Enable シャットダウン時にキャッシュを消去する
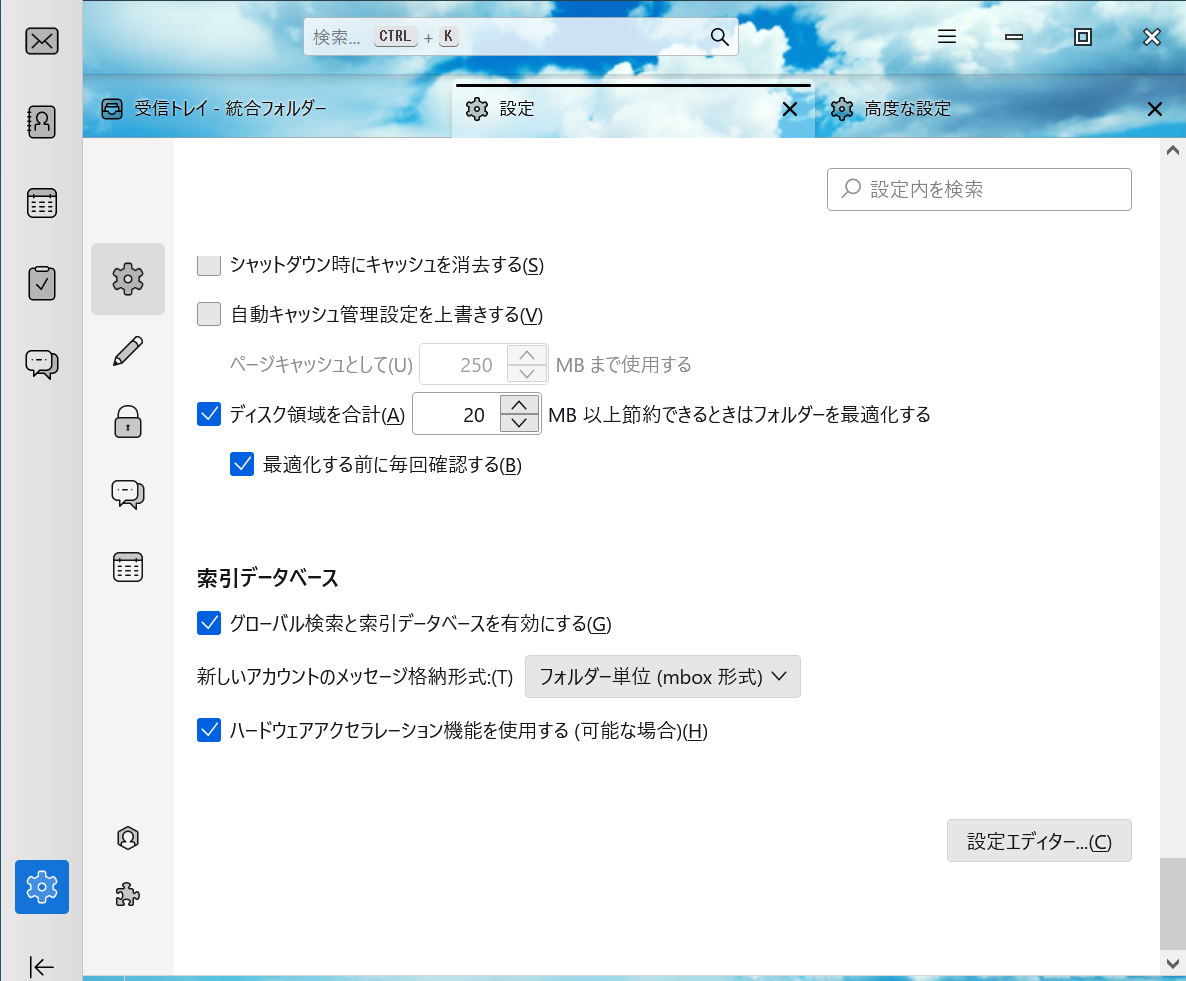The height and width of the screenshot is (981, 1186). pyautogui.click(x=208, y=264)
